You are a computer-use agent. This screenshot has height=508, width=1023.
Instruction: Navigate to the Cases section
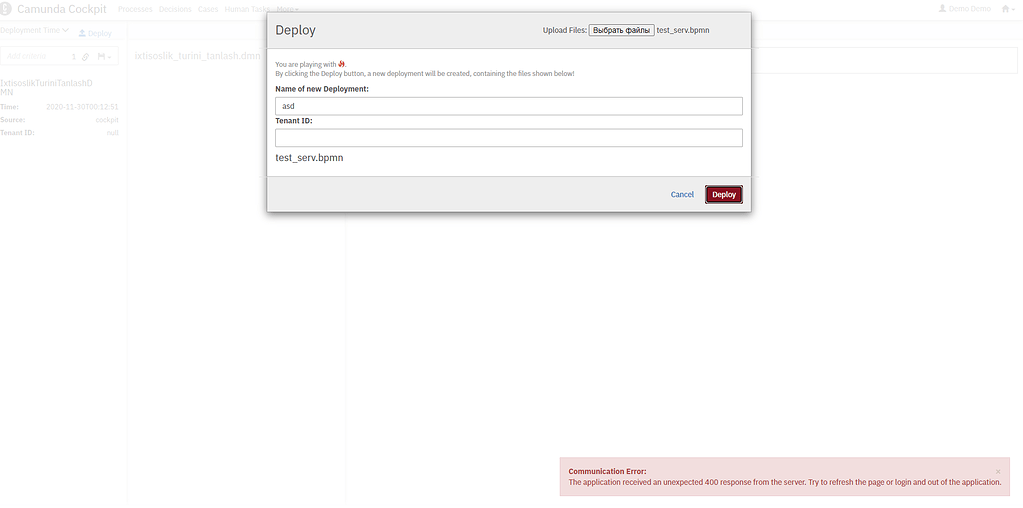click(x=208, y=9)
